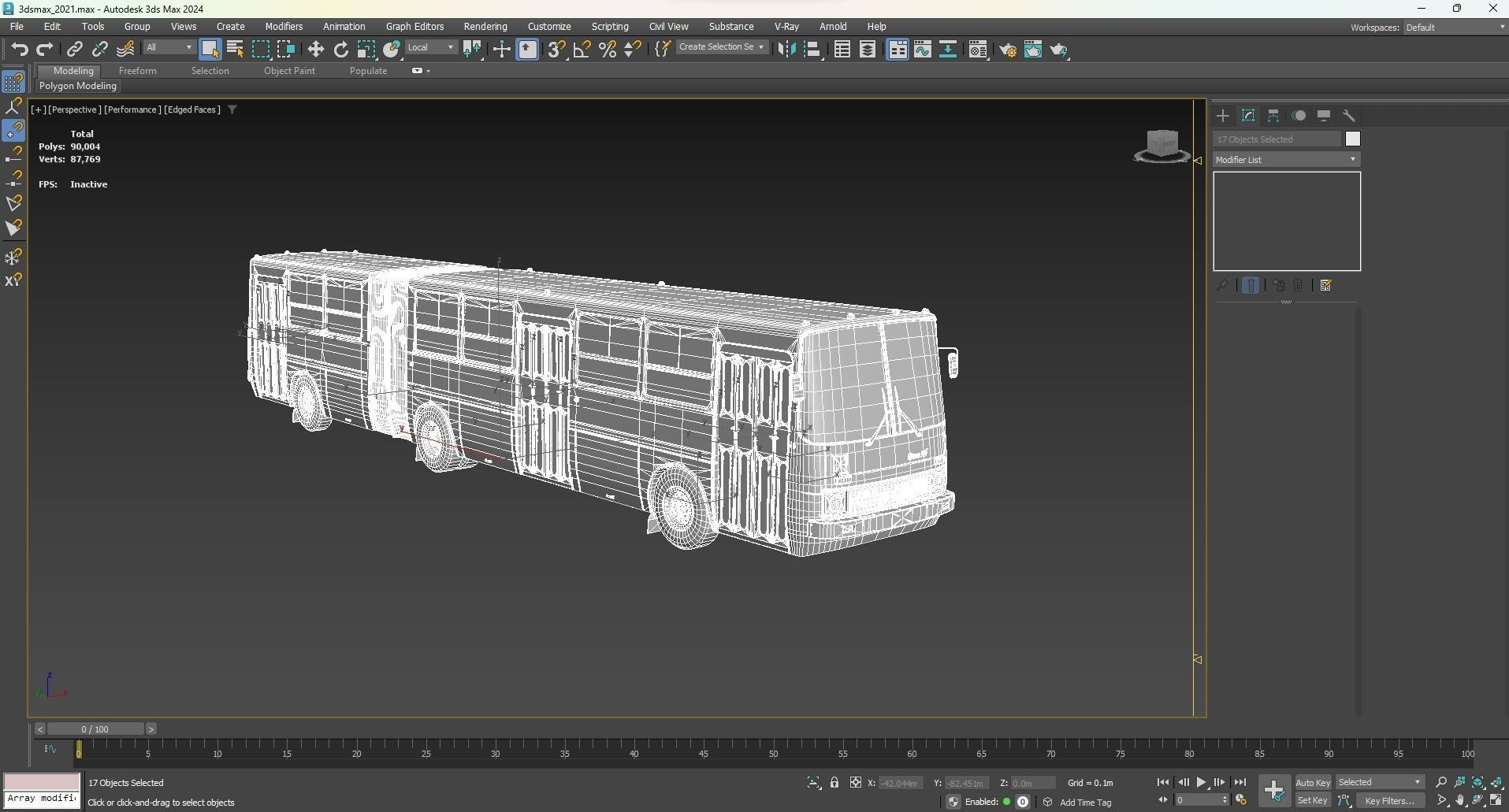1509x812 pixels.
Task: Toggle Maximize Viewport icon
Action: click(x=1496, y=800)
